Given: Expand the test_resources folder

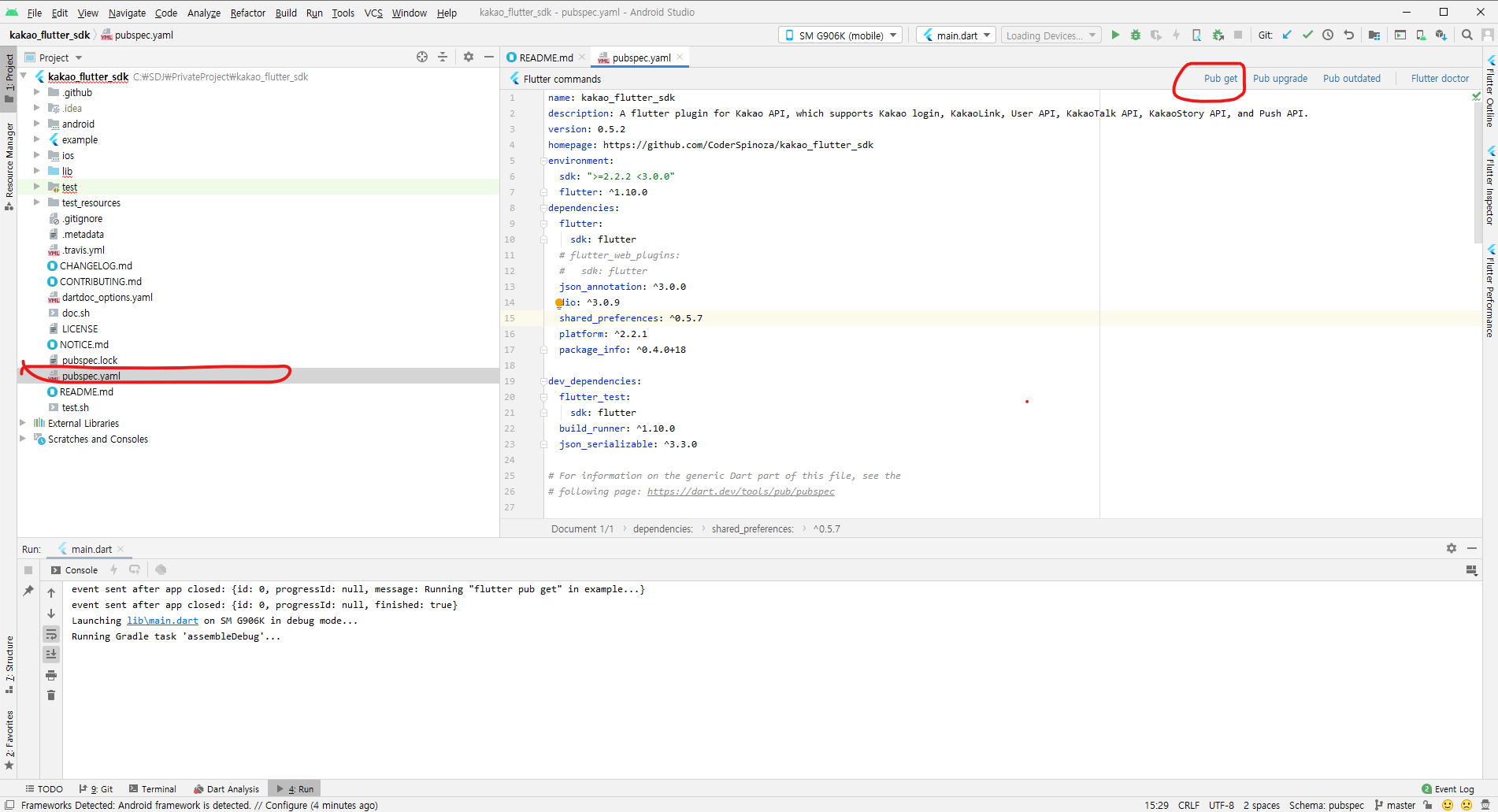Looking at the screenshot, I should point(36,202).
